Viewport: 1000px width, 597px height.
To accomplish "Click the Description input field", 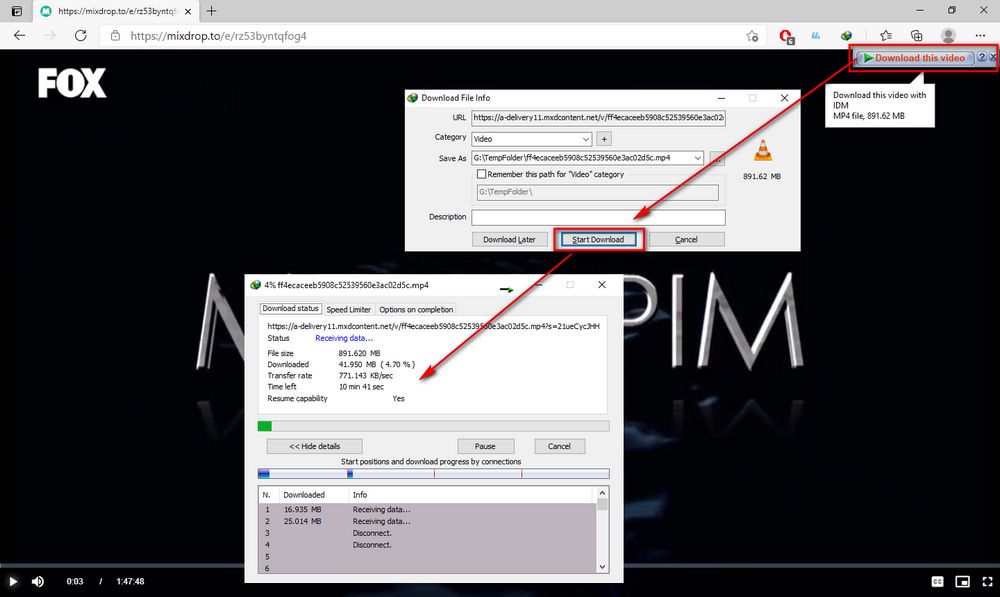I will 598,217.
